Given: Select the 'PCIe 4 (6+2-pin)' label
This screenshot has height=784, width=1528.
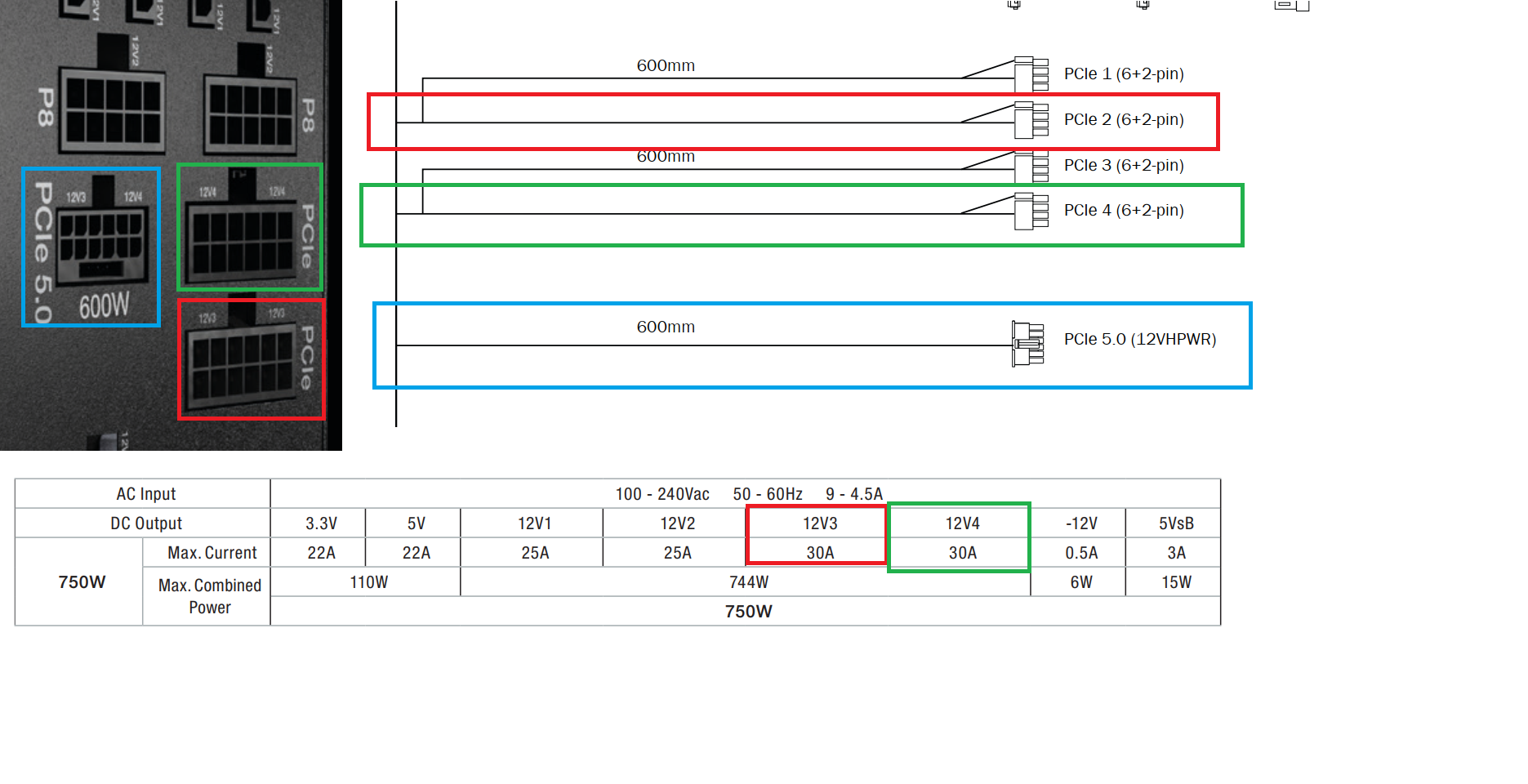Looking at the screenshot, I should click(1124, 210).
